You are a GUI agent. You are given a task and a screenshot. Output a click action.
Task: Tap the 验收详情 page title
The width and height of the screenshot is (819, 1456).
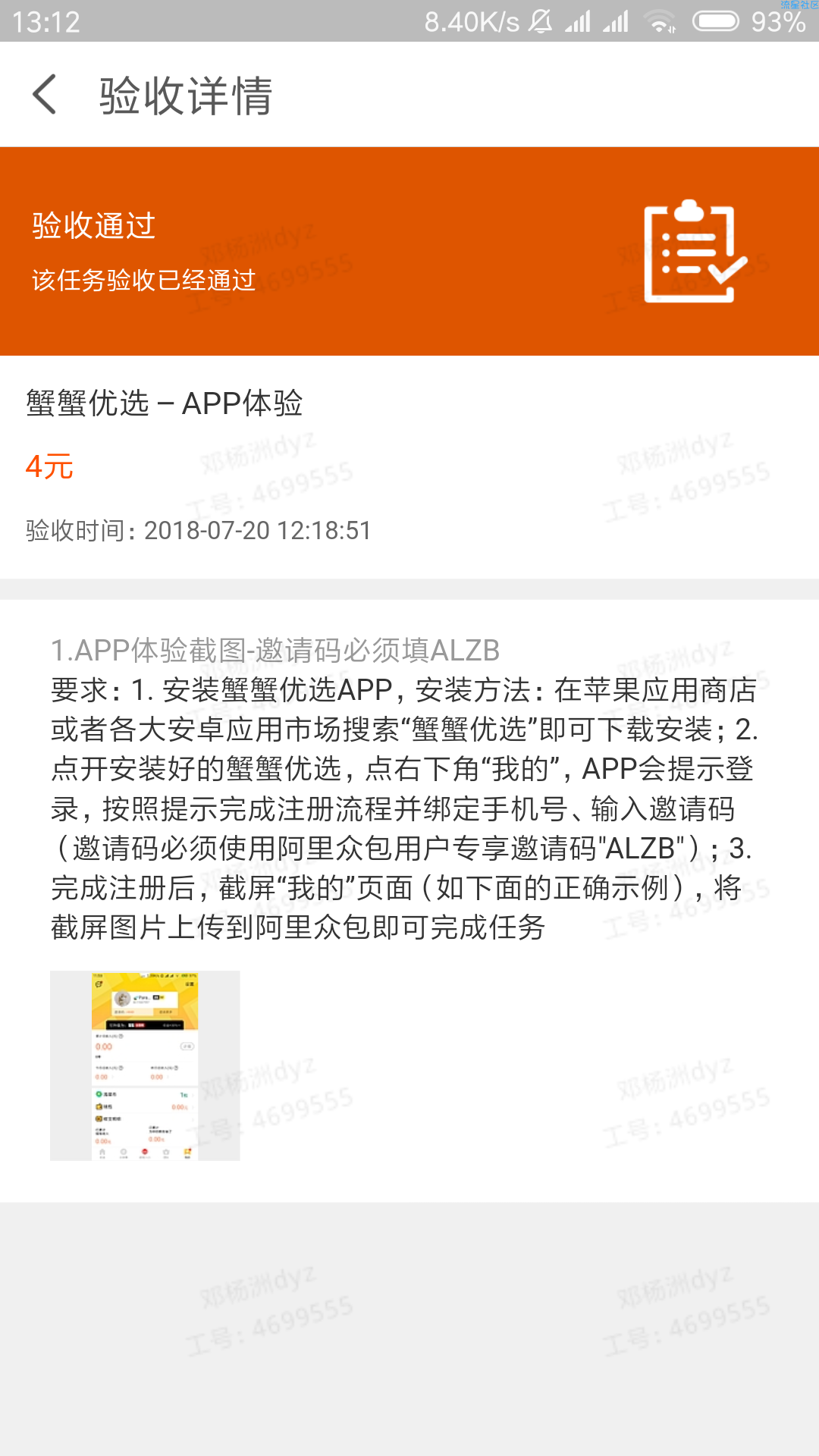point(186,96)
